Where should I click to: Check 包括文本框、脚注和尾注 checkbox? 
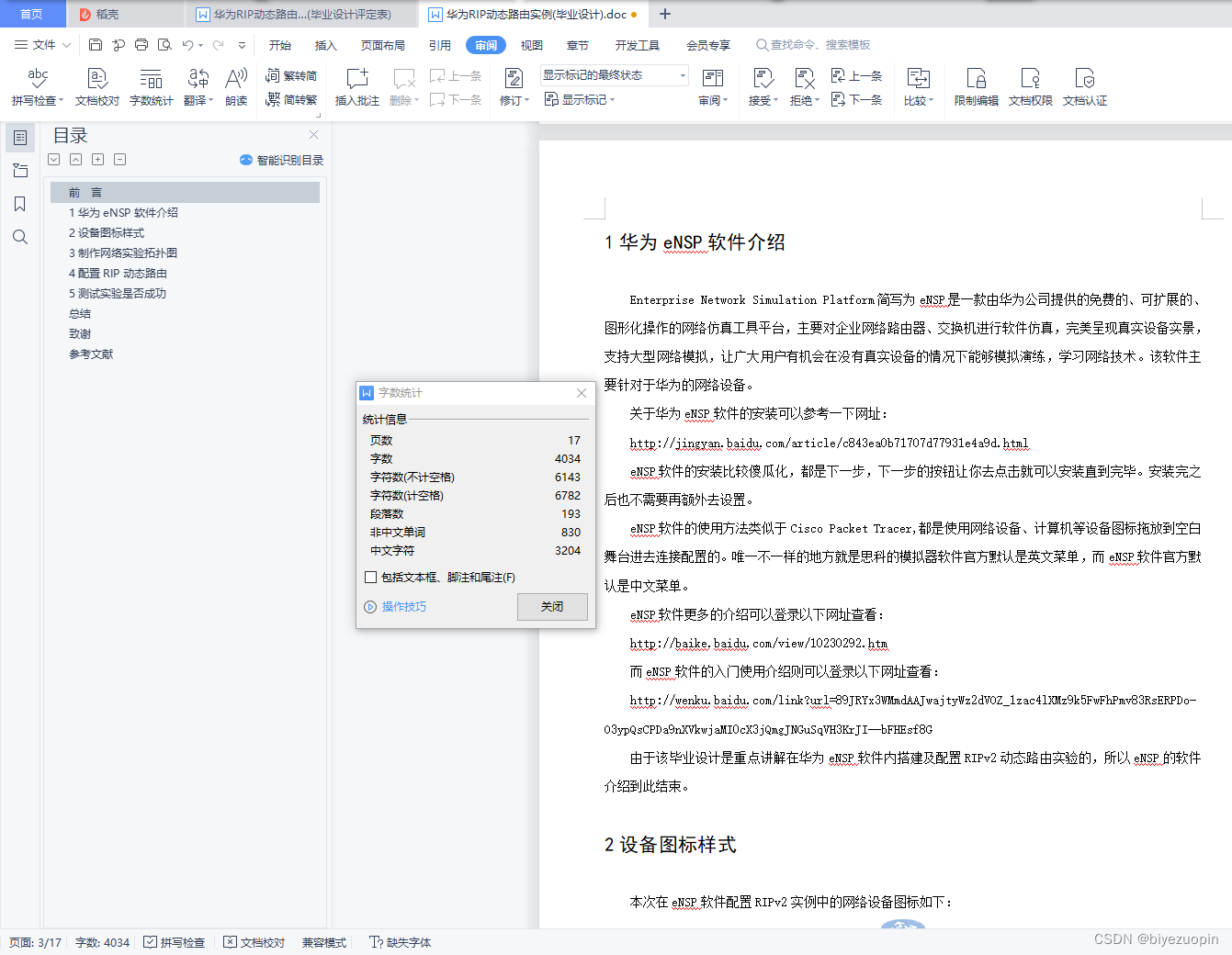(x=371, y=578)
